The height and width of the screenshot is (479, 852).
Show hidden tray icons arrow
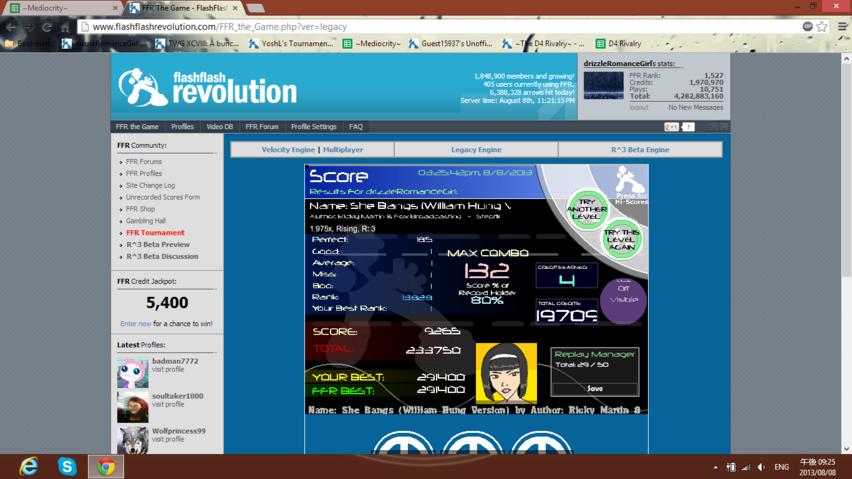(x=716, y=467)
